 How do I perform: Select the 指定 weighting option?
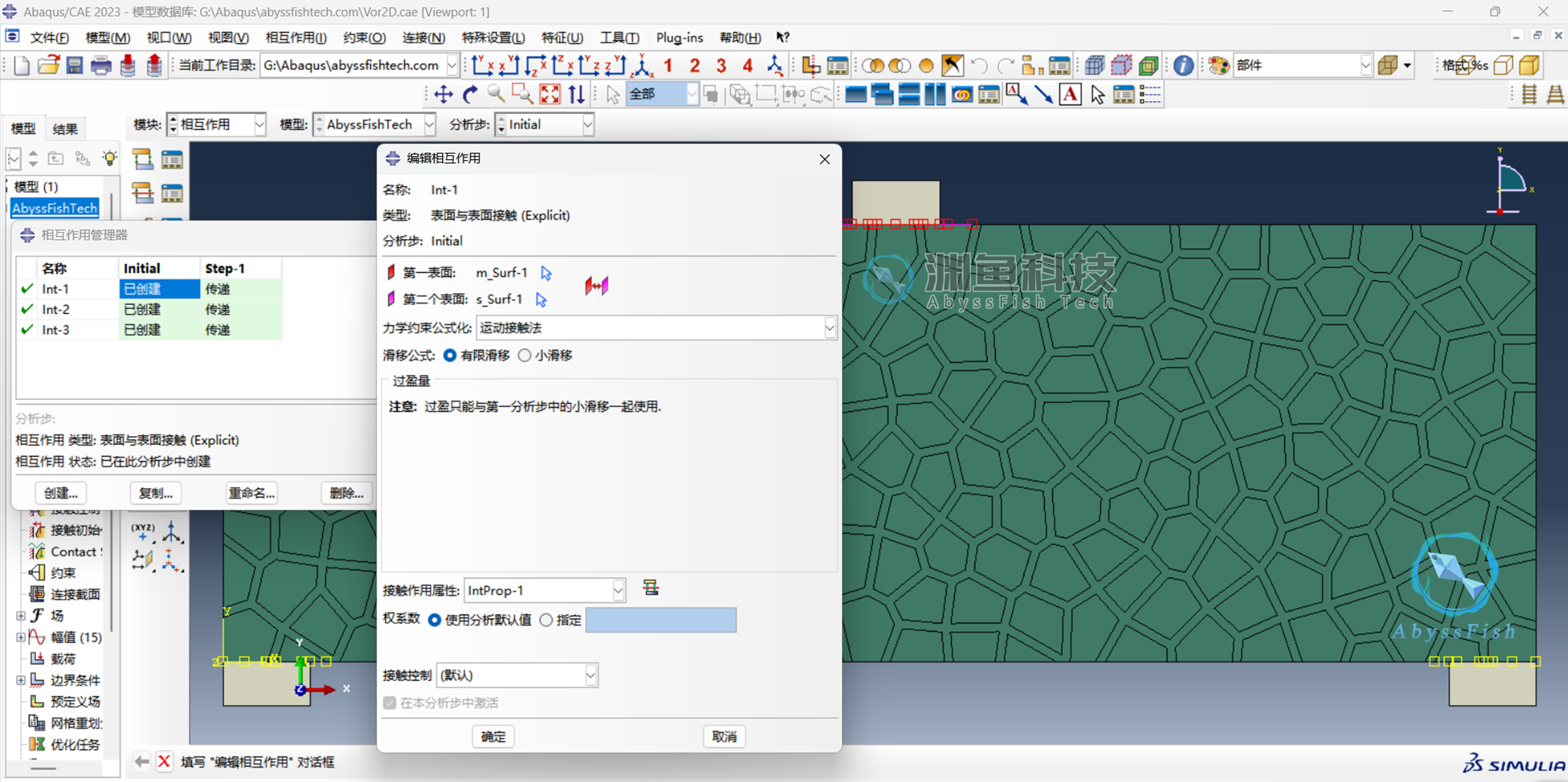pyautogui.click(x=546, y=620)
